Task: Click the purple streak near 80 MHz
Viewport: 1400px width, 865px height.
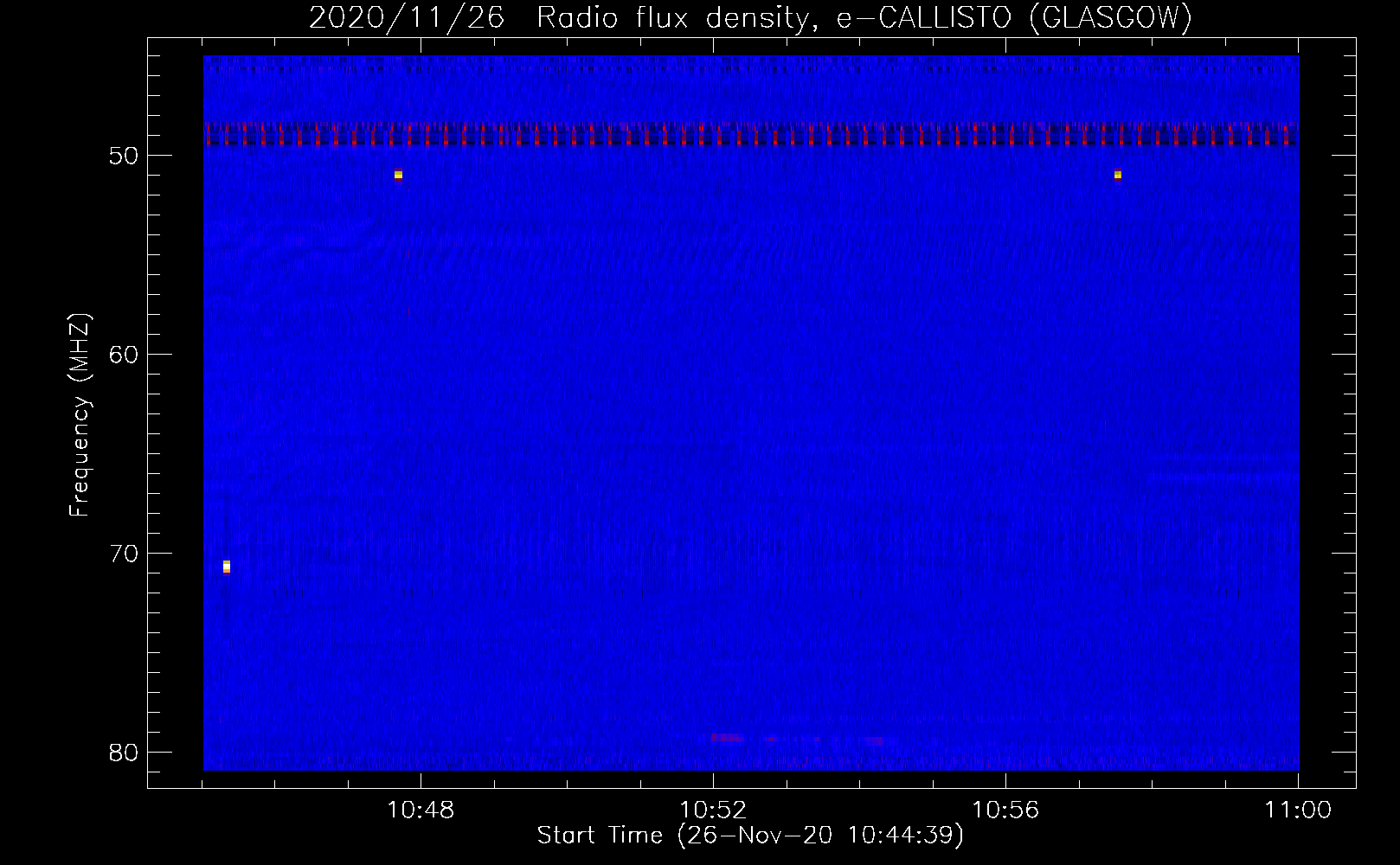Action: (727, 738)
